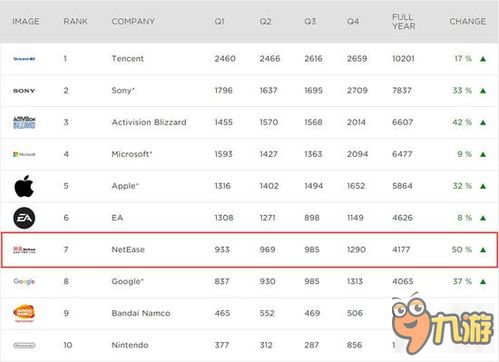Click the Activision Blizzard company name
The height and width of the screenshot is (362, 499).
pos(149,122)
